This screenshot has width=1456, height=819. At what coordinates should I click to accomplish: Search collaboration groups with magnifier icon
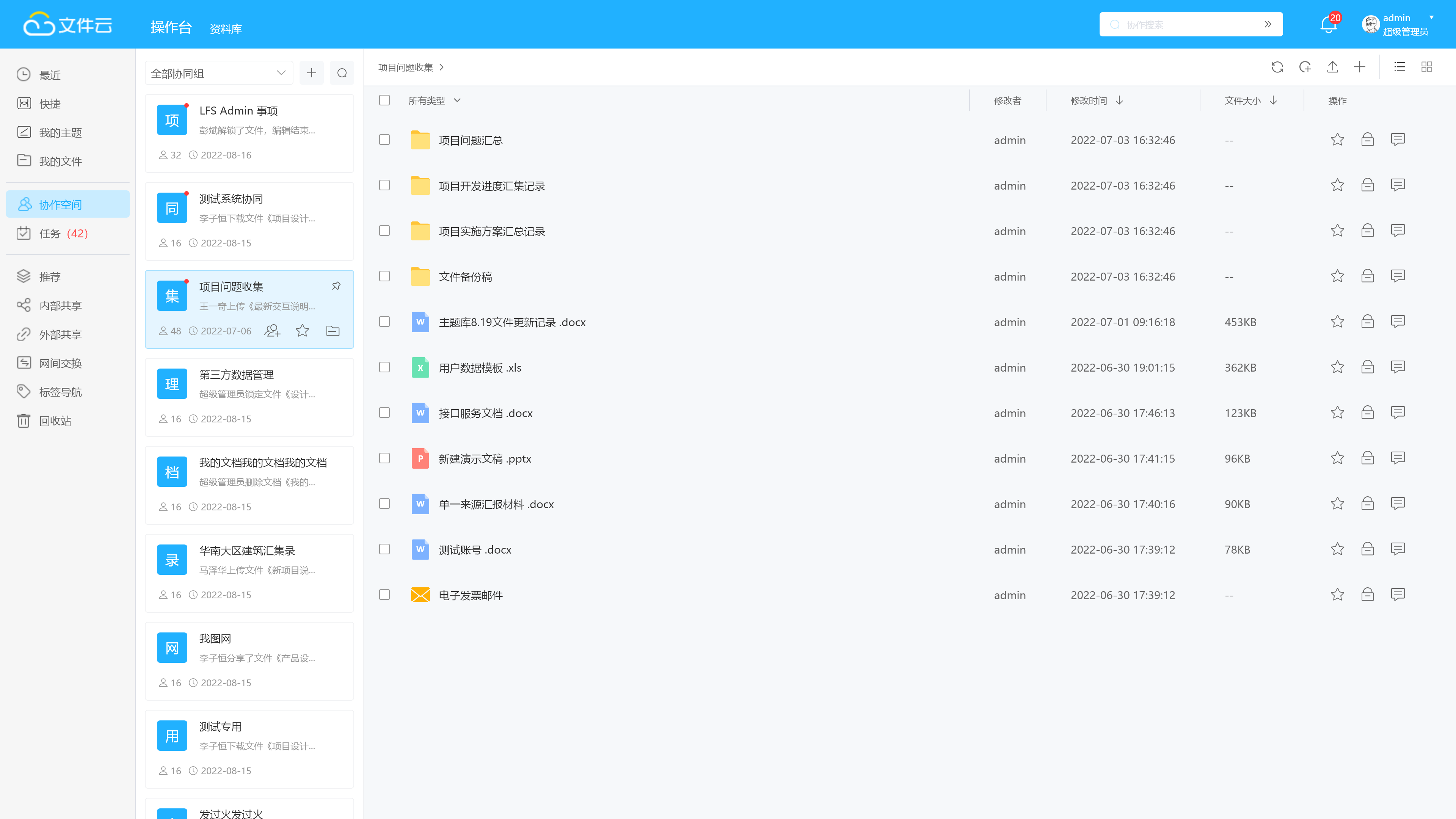click(x=342, y=73)
